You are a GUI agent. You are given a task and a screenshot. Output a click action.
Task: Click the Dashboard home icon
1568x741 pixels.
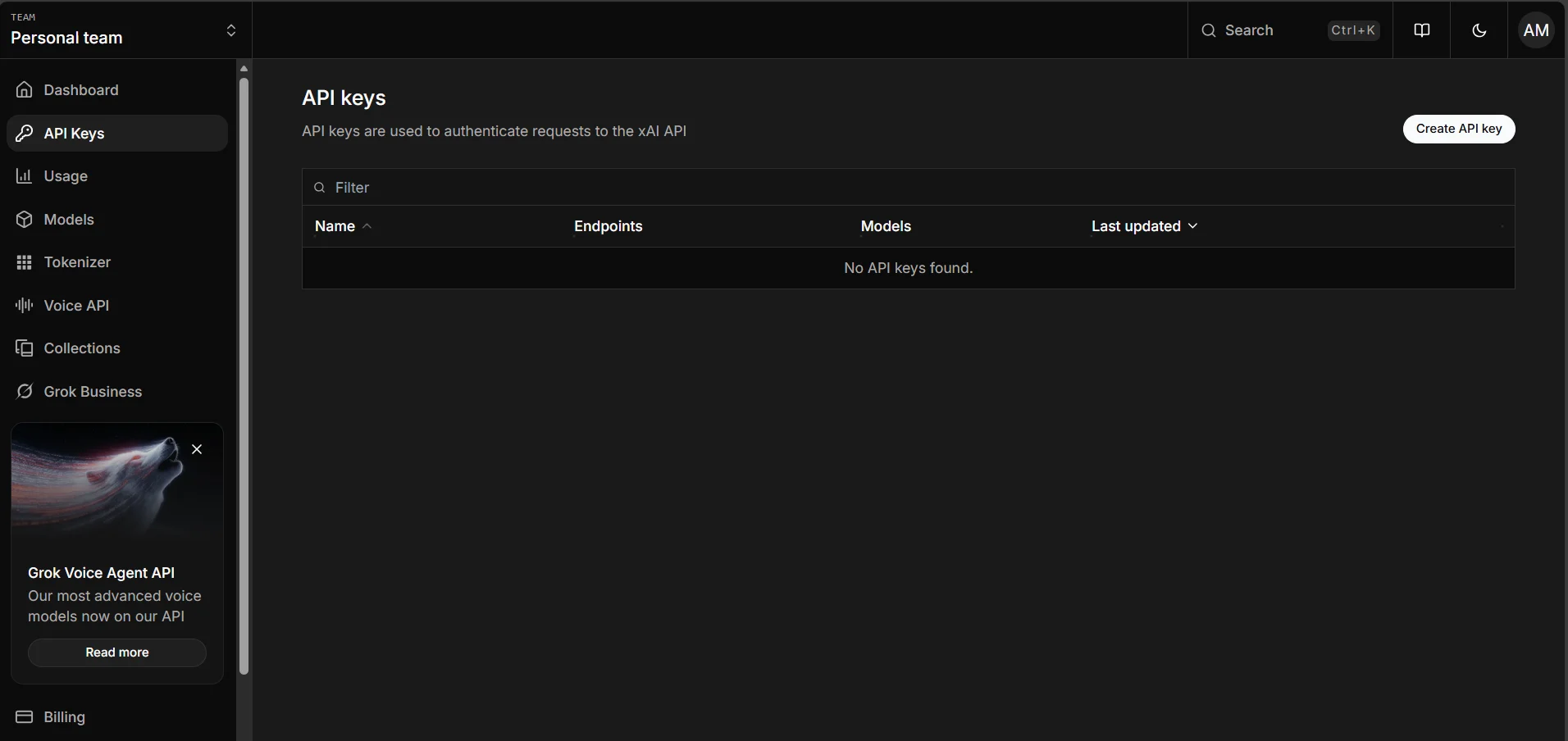[25, 90]
